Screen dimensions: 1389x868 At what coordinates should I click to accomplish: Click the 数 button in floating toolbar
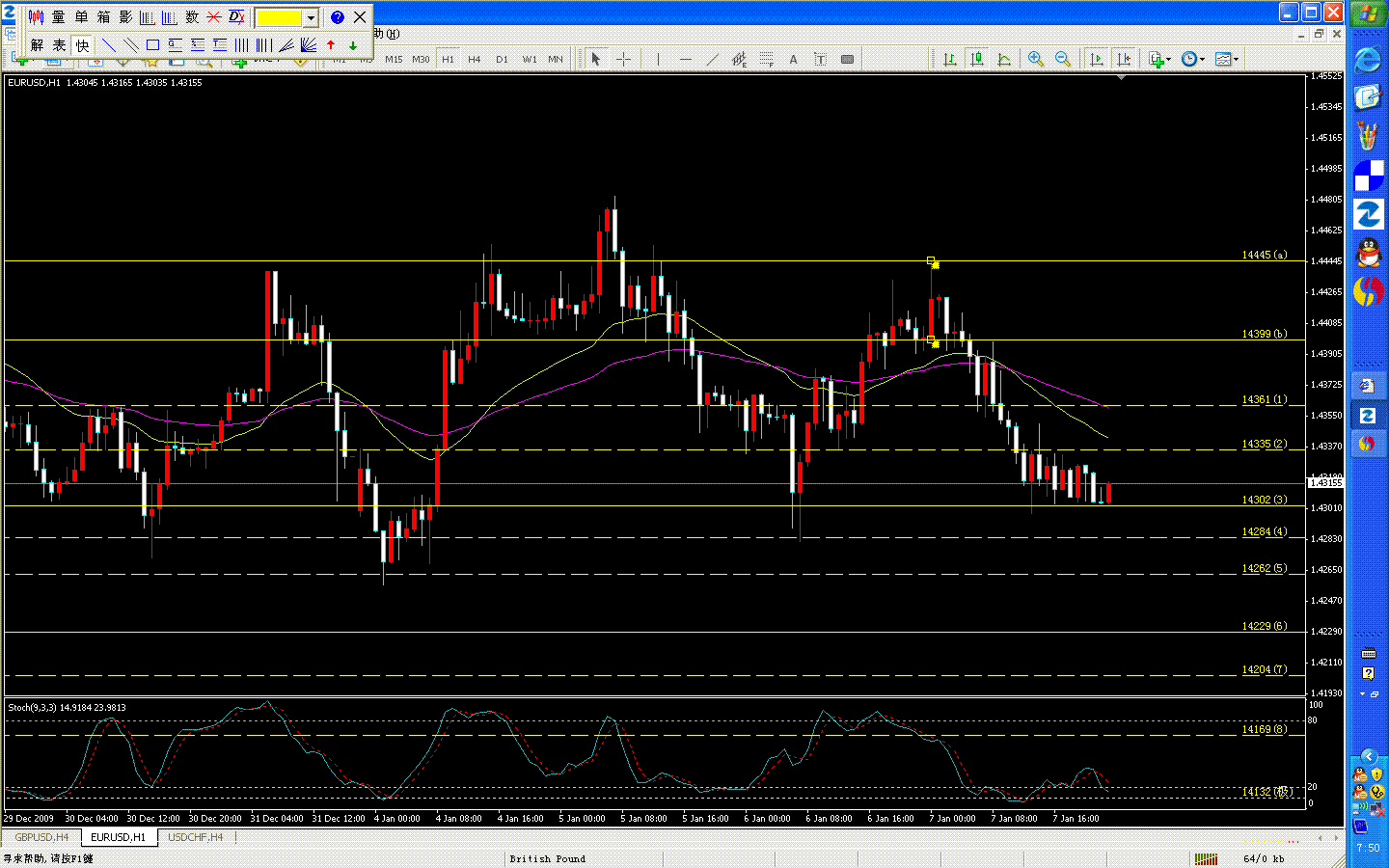[x=192, y=17]
